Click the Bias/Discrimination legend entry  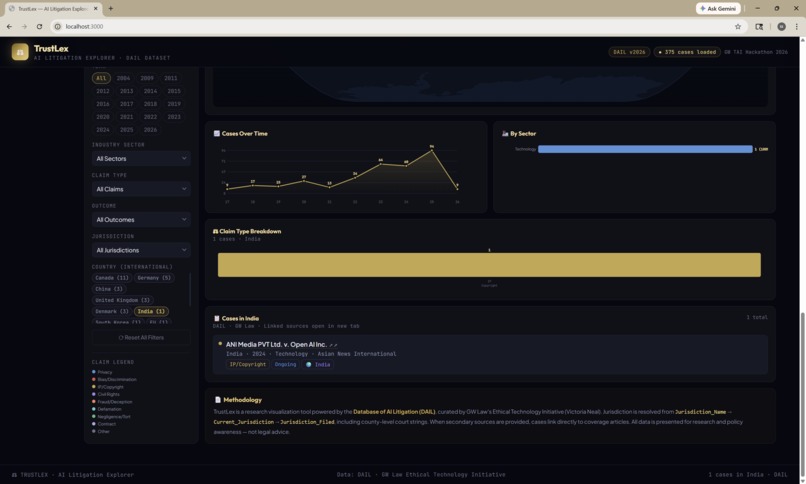click(x=114, y=379)
